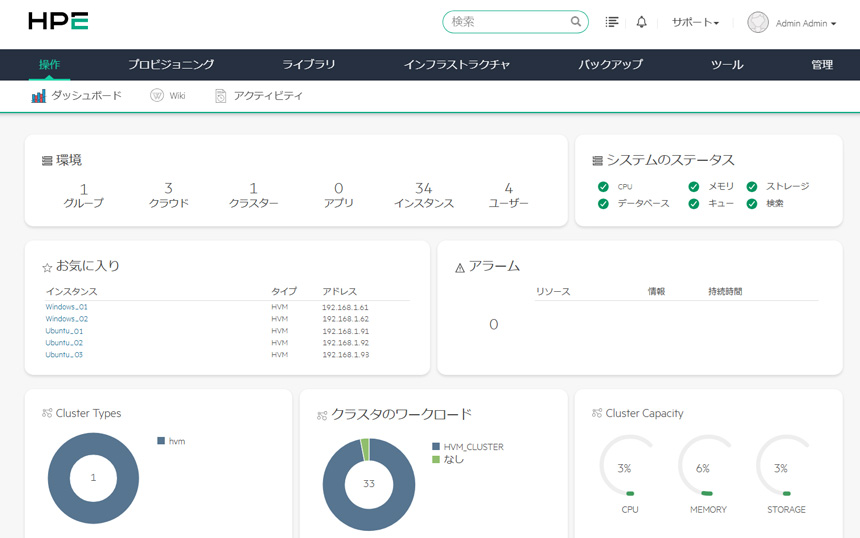860x538 pixels.
Task: Switch to the Wiki sub-tab
Action: point(168,96)
